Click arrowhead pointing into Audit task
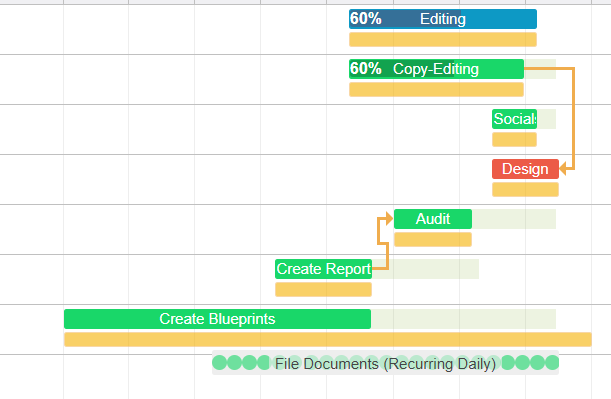The width and height of the screenshot is (611, 399). pos(389,219)
